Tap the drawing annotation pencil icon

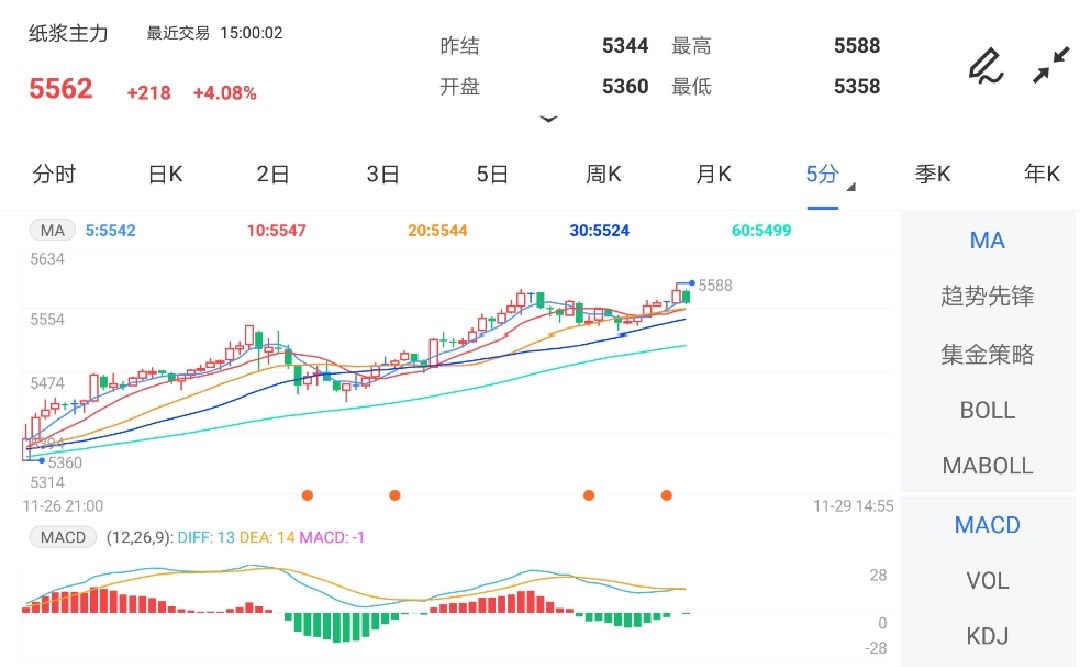click(985, 65)
